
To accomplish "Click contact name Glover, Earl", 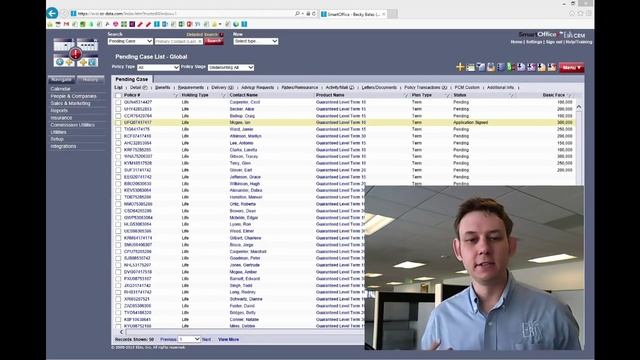I will (241, 170).
